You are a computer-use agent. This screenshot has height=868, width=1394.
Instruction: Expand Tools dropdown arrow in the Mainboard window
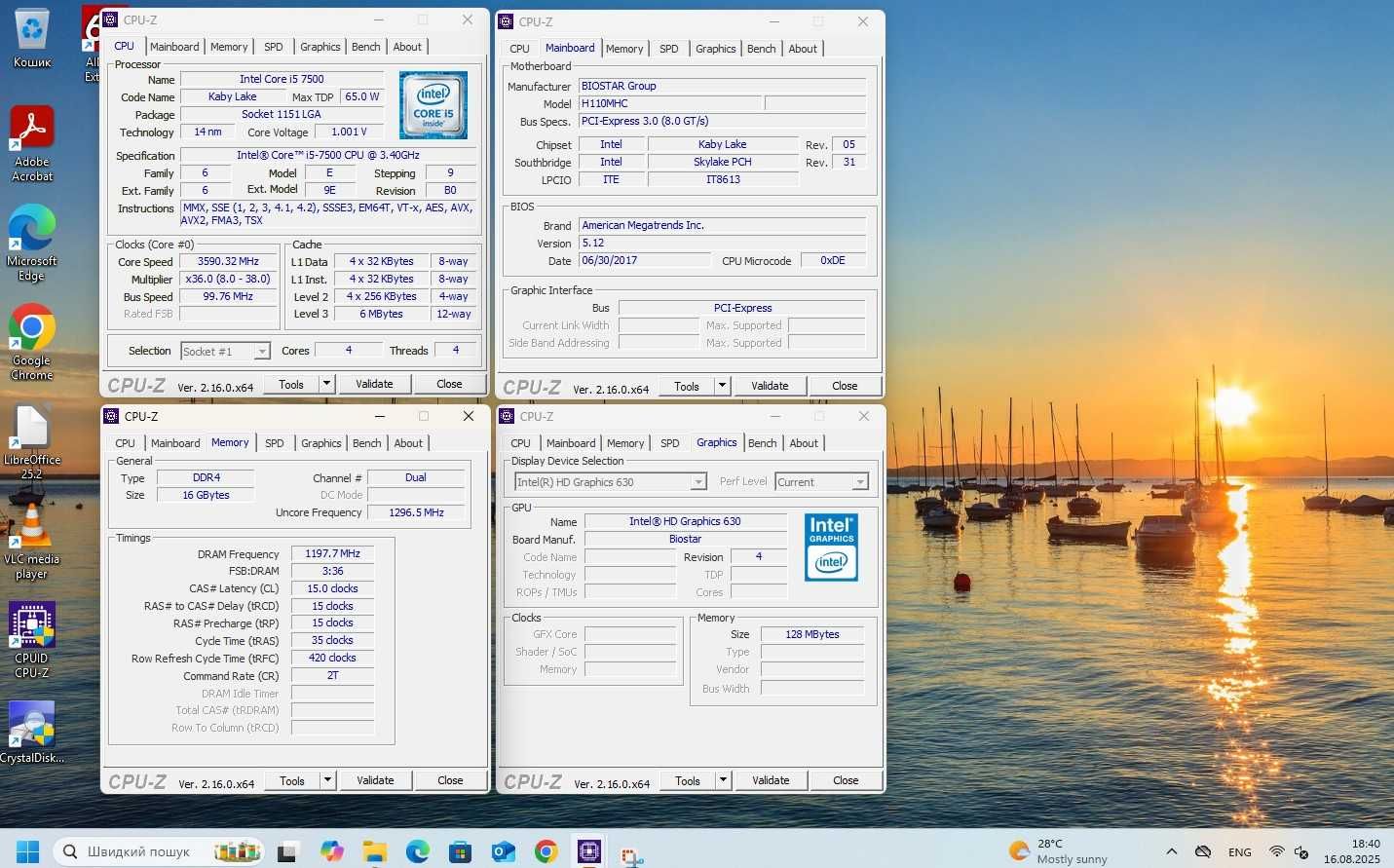tap(723, 386)
